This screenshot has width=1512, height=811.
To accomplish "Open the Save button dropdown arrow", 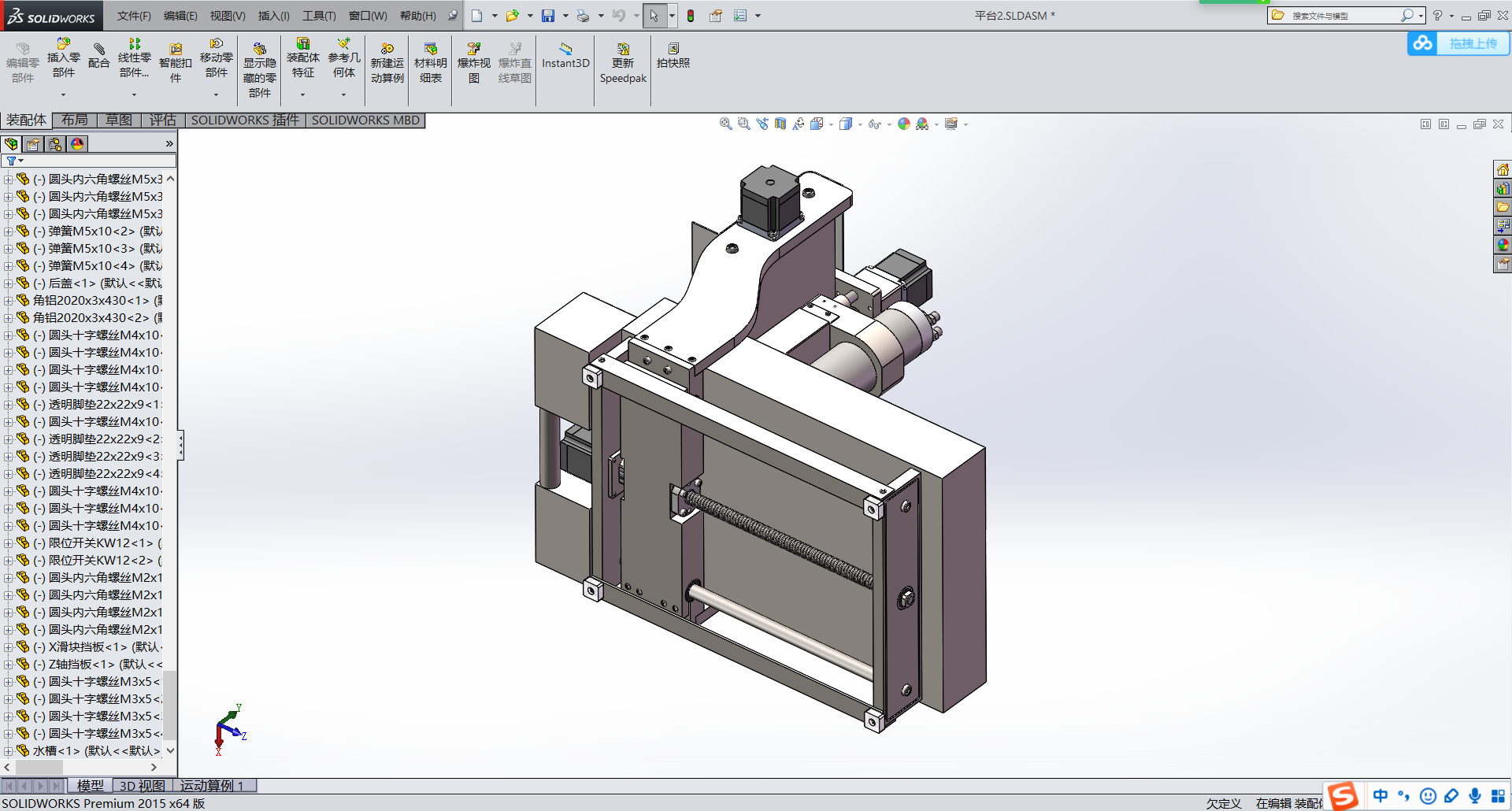I will [565, 16].
